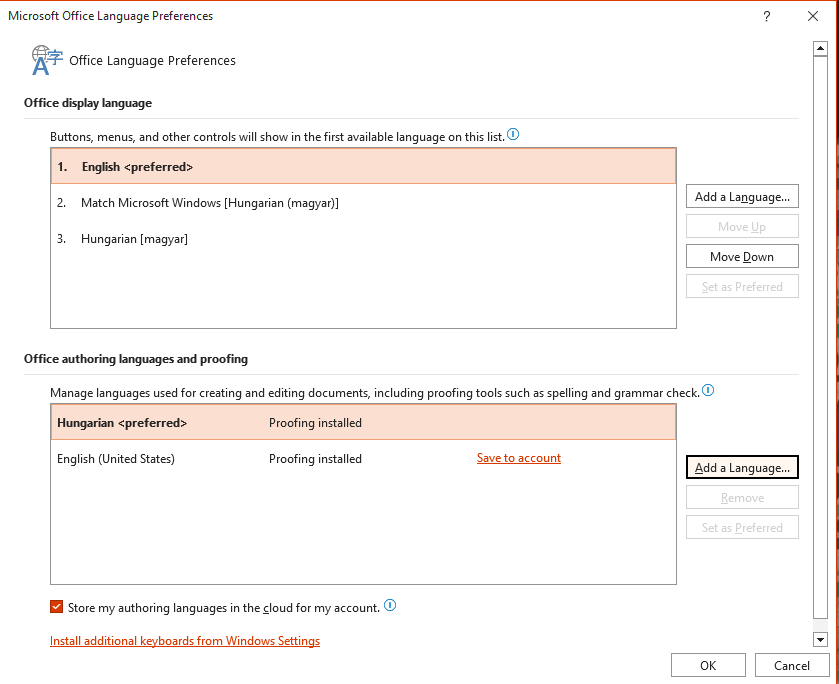Close the Language Preferences dialog
Screen dimensions: 839x684
(x=813, y=17)
